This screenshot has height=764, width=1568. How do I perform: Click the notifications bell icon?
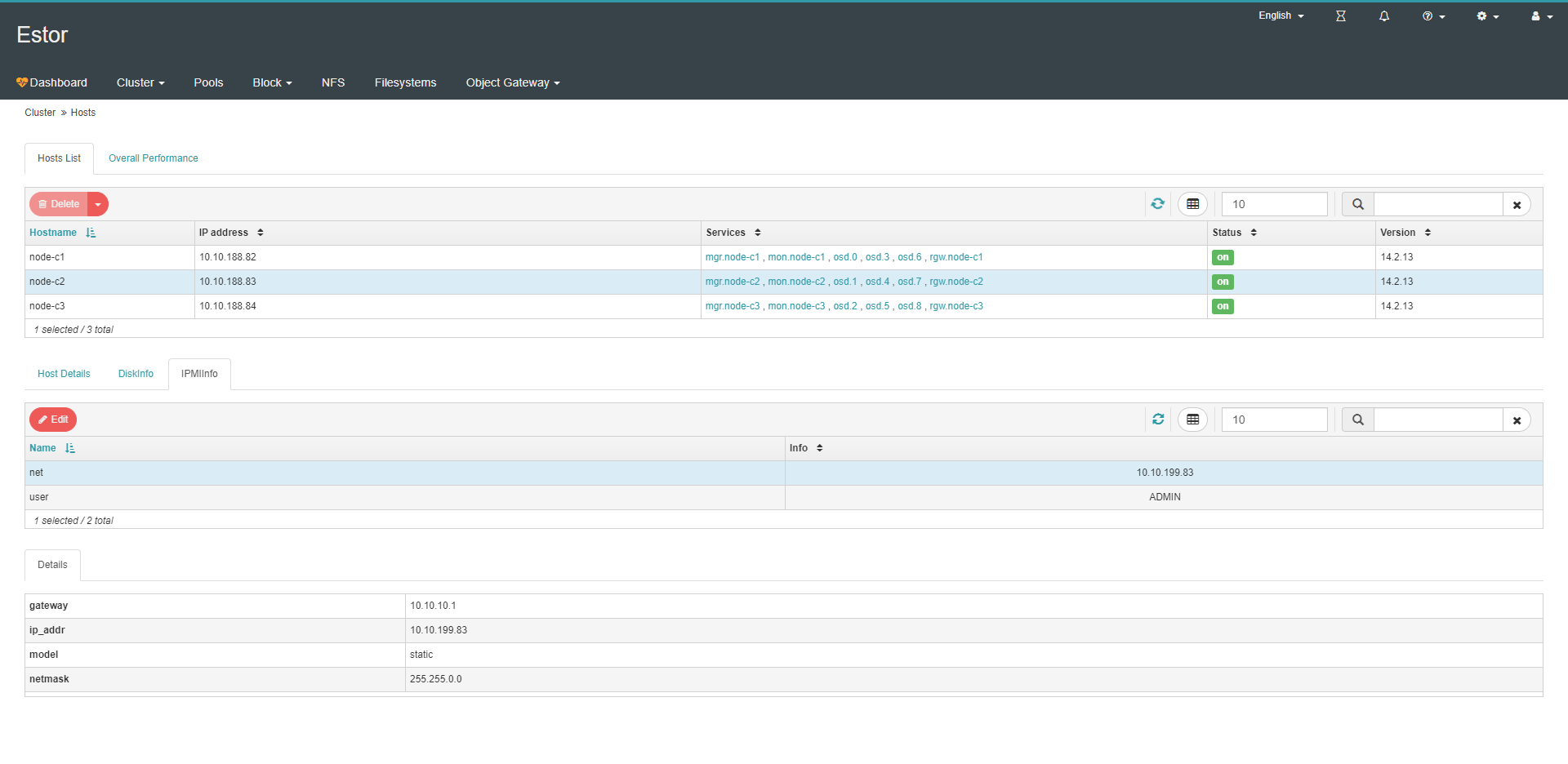(1383, 16)
